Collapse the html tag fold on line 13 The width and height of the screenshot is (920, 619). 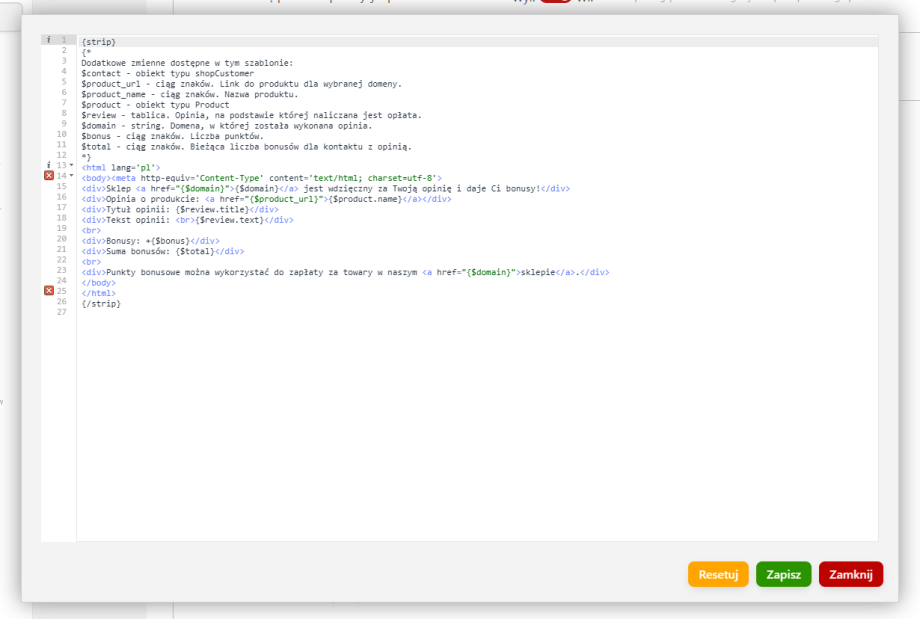(x=71, y=165)
